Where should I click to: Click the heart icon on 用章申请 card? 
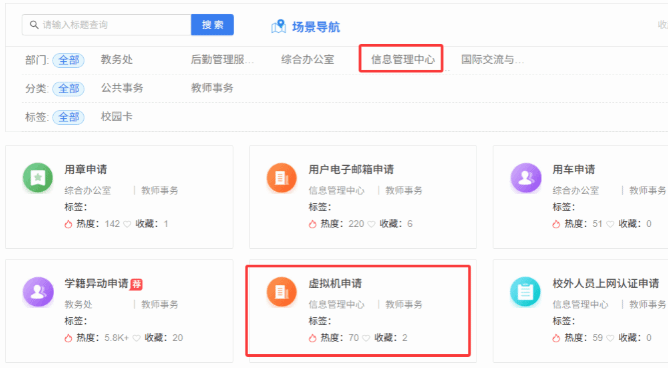pyautogui.click(x=127, y=224)
